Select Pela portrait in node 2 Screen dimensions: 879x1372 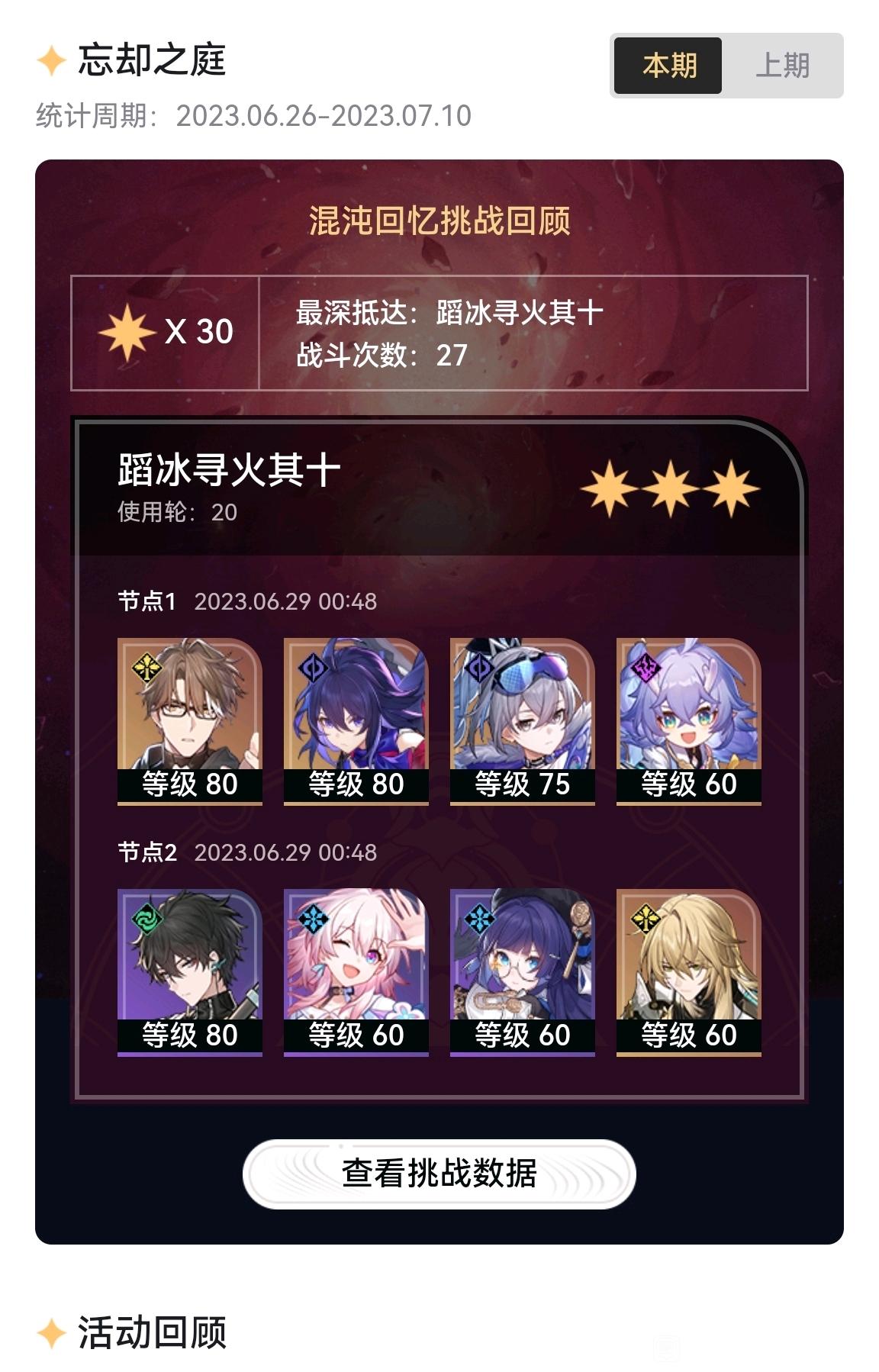tap(523, 972)
